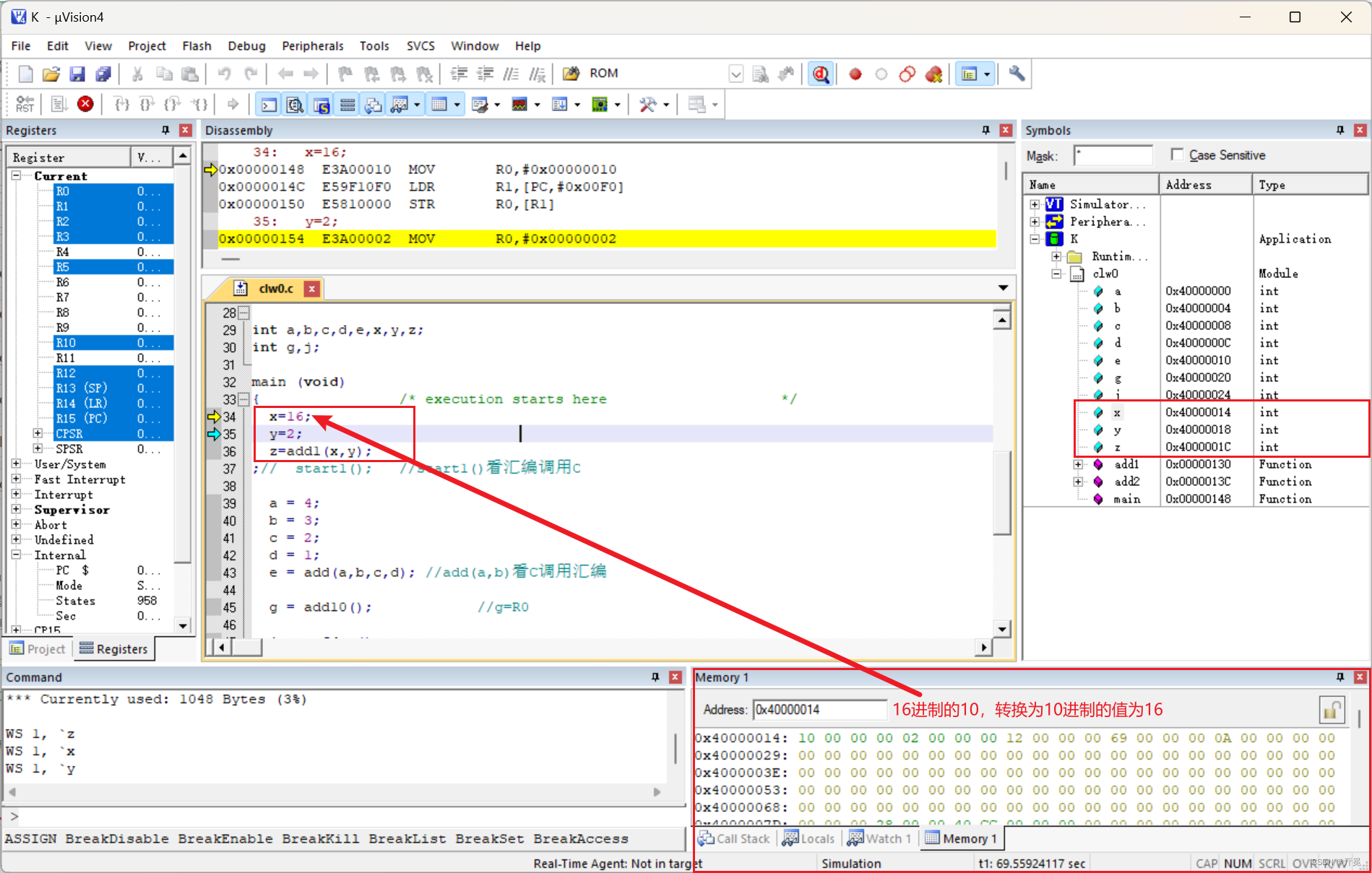Image resolution: width=1372 pixels, height=873 pixels.
Task: Open the Toolbox hammer icon
Action: point(648,105)
